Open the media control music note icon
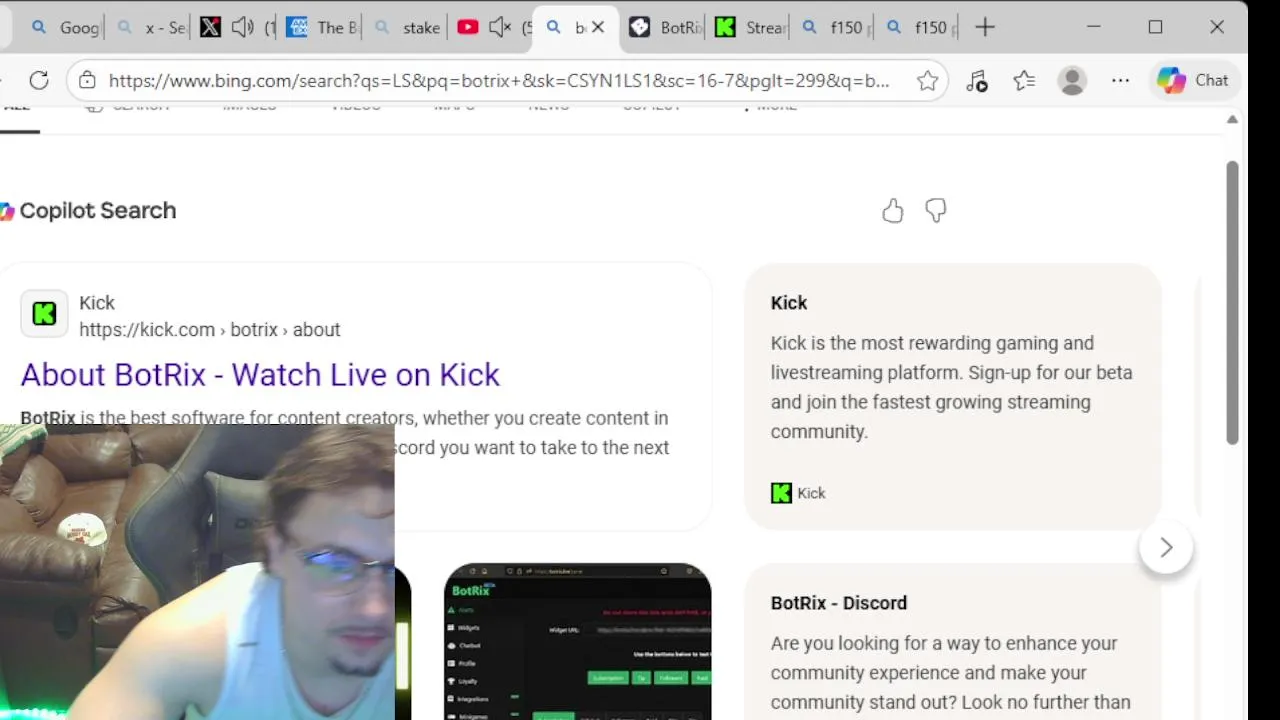The width and height of the screenshot is (1280, 720). tap(977, 81)
